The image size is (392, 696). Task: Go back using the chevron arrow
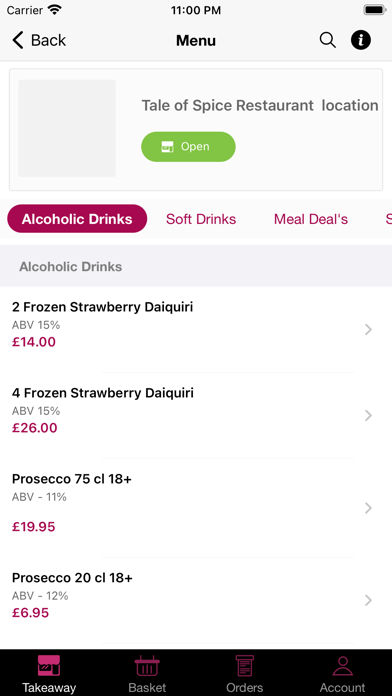point(18,40)
